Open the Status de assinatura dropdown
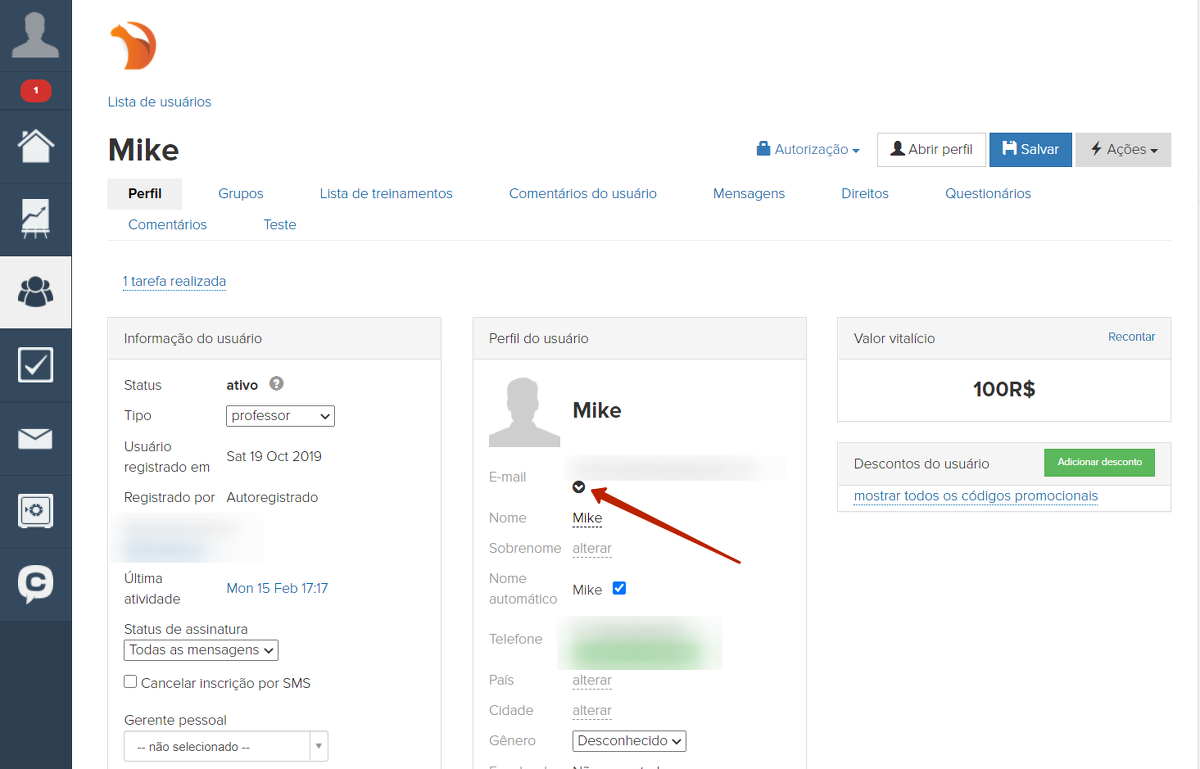The height and width of the screenshot is (769, 1200). click(201, 650)
